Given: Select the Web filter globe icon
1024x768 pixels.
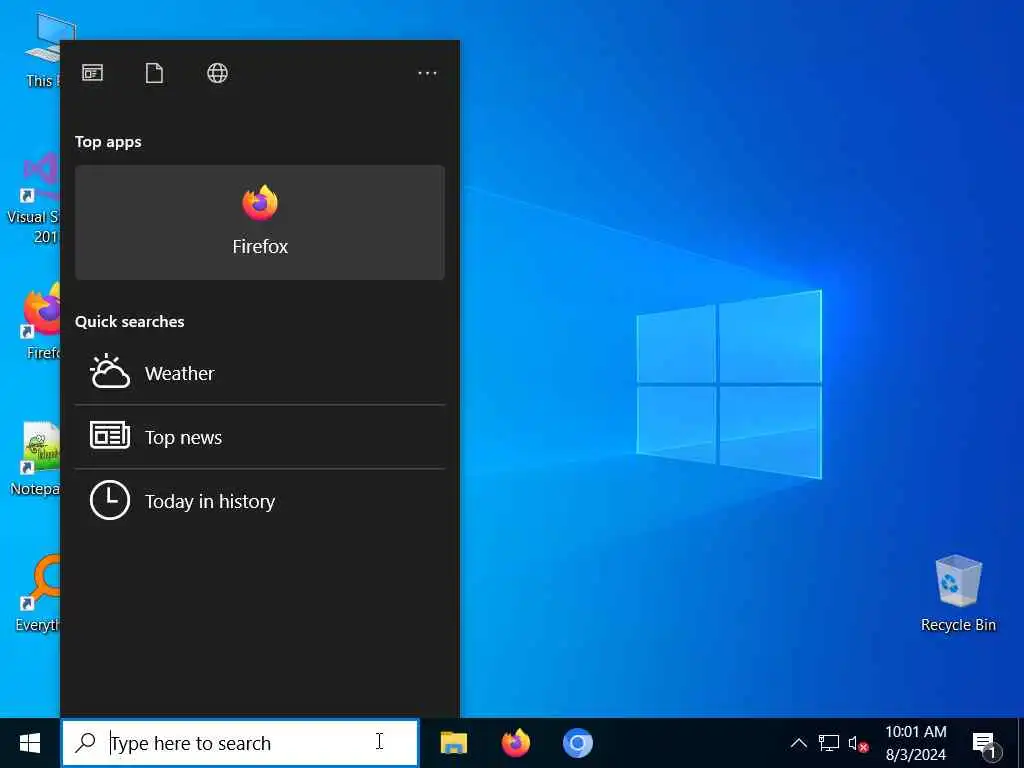Looking at the screenshot, I should (x=217, y=73).
